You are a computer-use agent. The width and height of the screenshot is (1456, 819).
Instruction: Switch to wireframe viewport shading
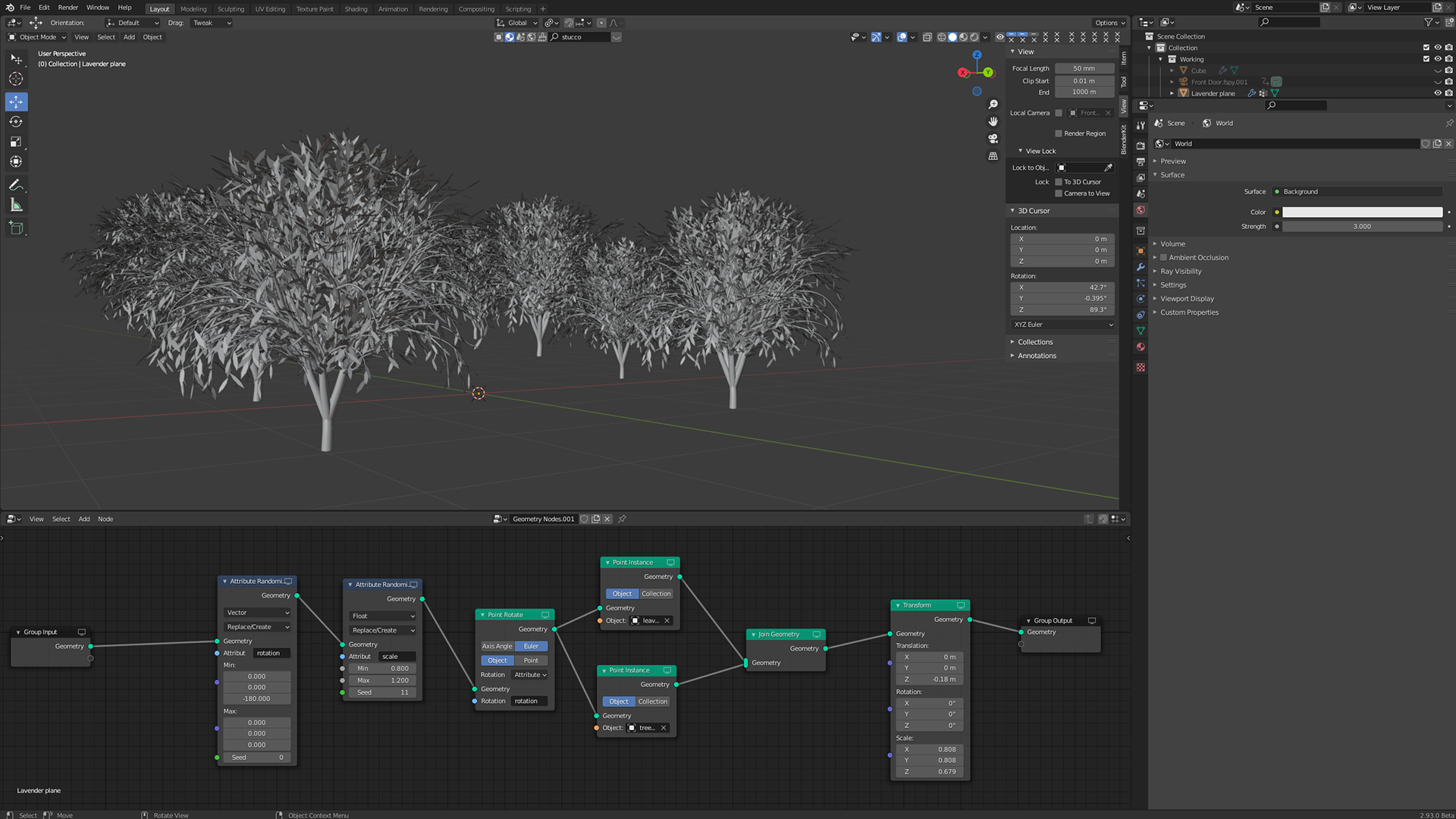(x=941, y=37)
